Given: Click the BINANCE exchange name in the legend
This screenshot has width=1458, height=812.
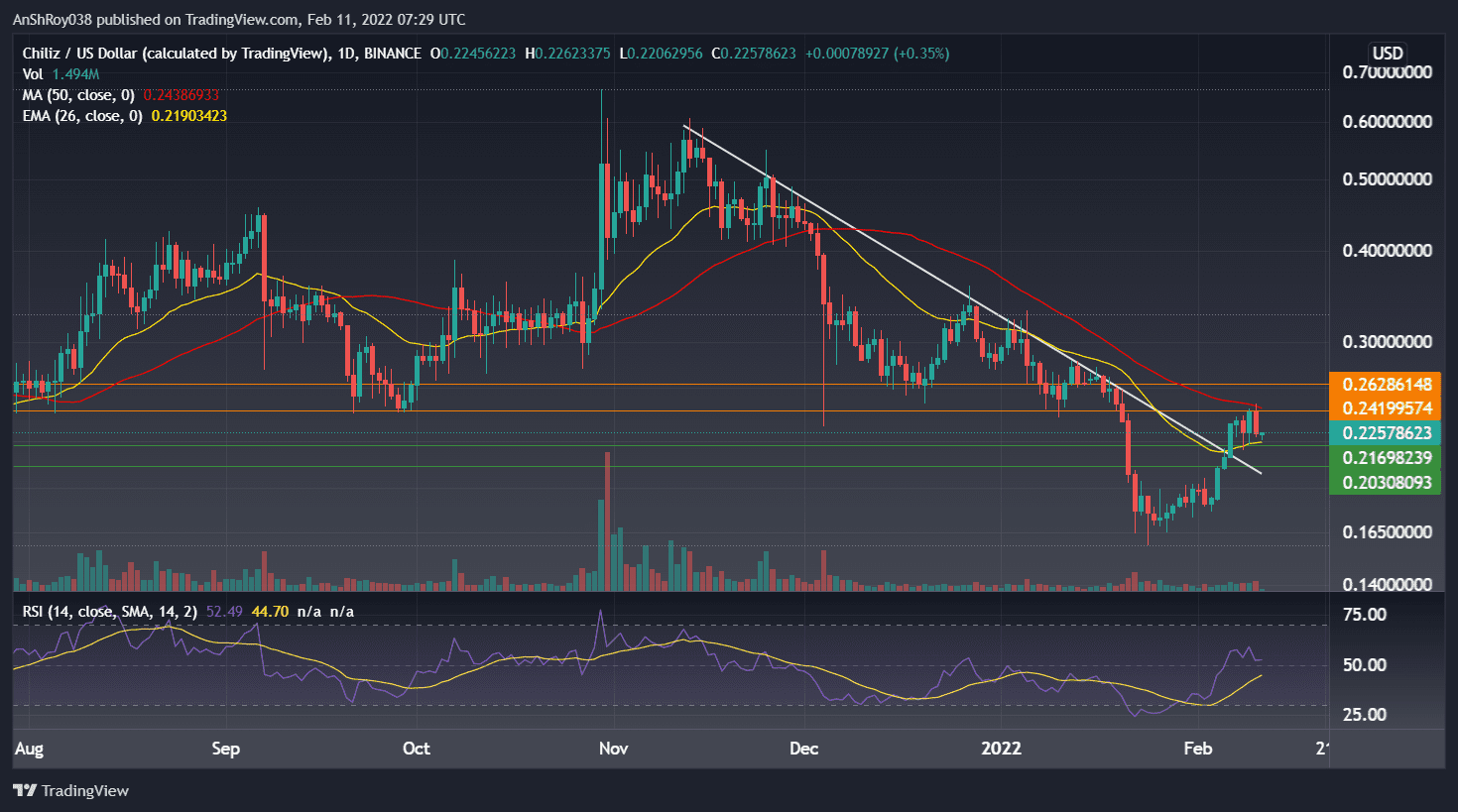Looking at the screenshot, I should pyautogui.click(x=394, y=54).
